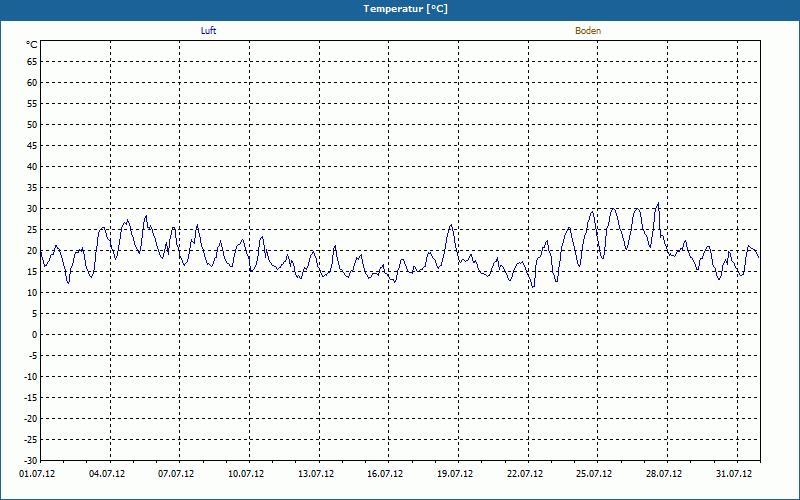The width and height of the screenshot is (800, 500).
Task: Click the 60 y-axis value
Action: (32, 83)
